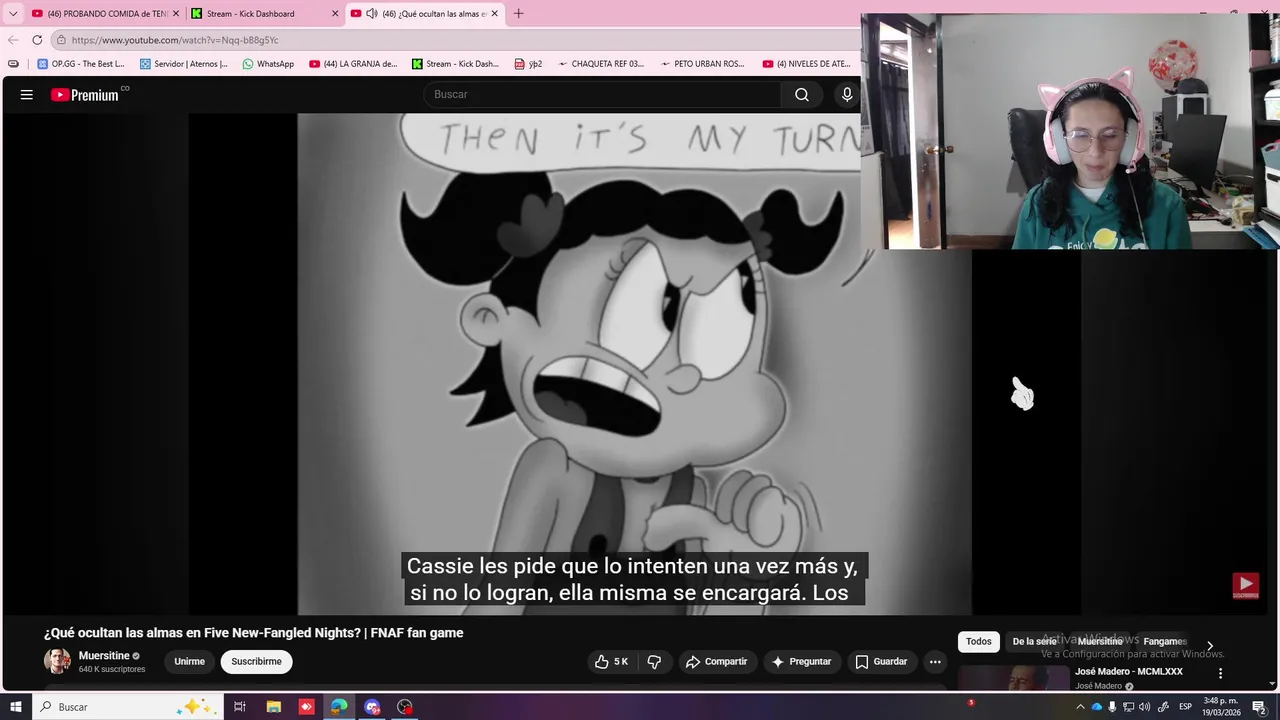Click the YouTube URL address bar
The height and width of the screenshot is (720, 1280).
point(455,40)
